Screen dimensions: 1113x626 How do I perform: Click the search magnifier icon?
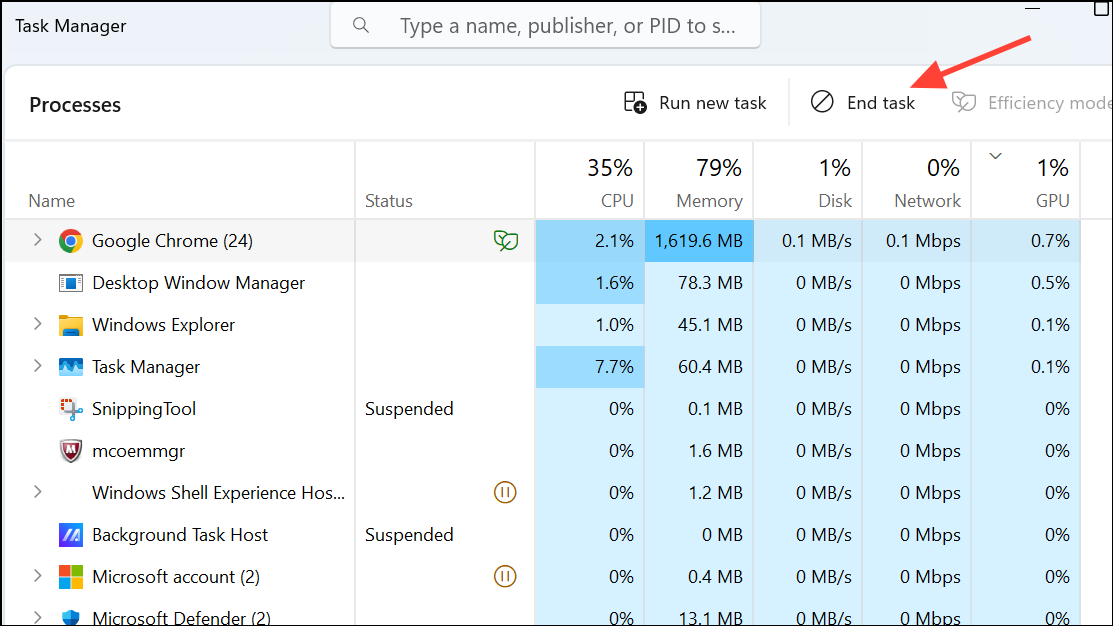361,26
